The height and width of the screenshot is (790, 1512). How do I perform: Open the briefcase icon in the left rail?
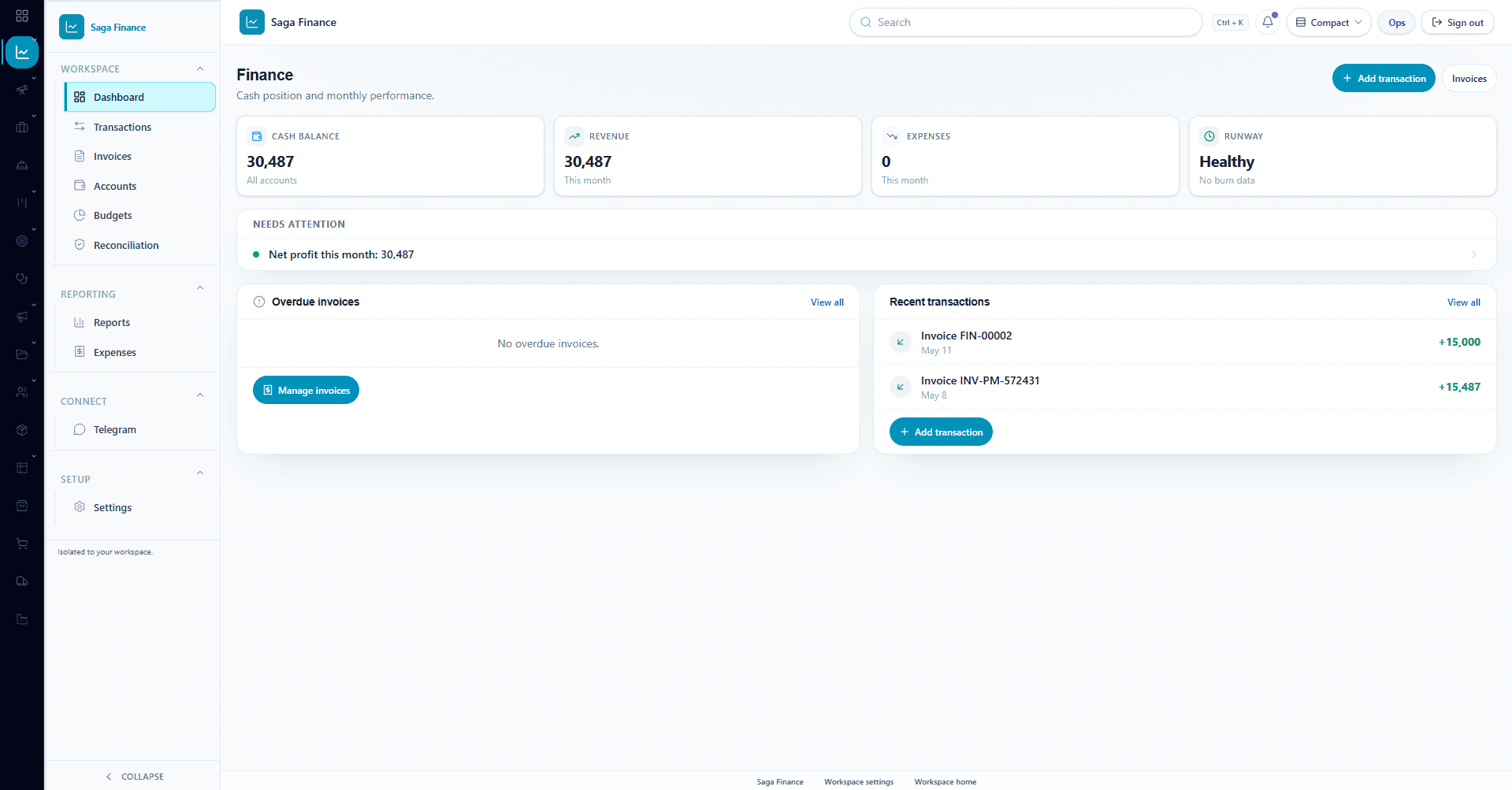click(22, 127)
